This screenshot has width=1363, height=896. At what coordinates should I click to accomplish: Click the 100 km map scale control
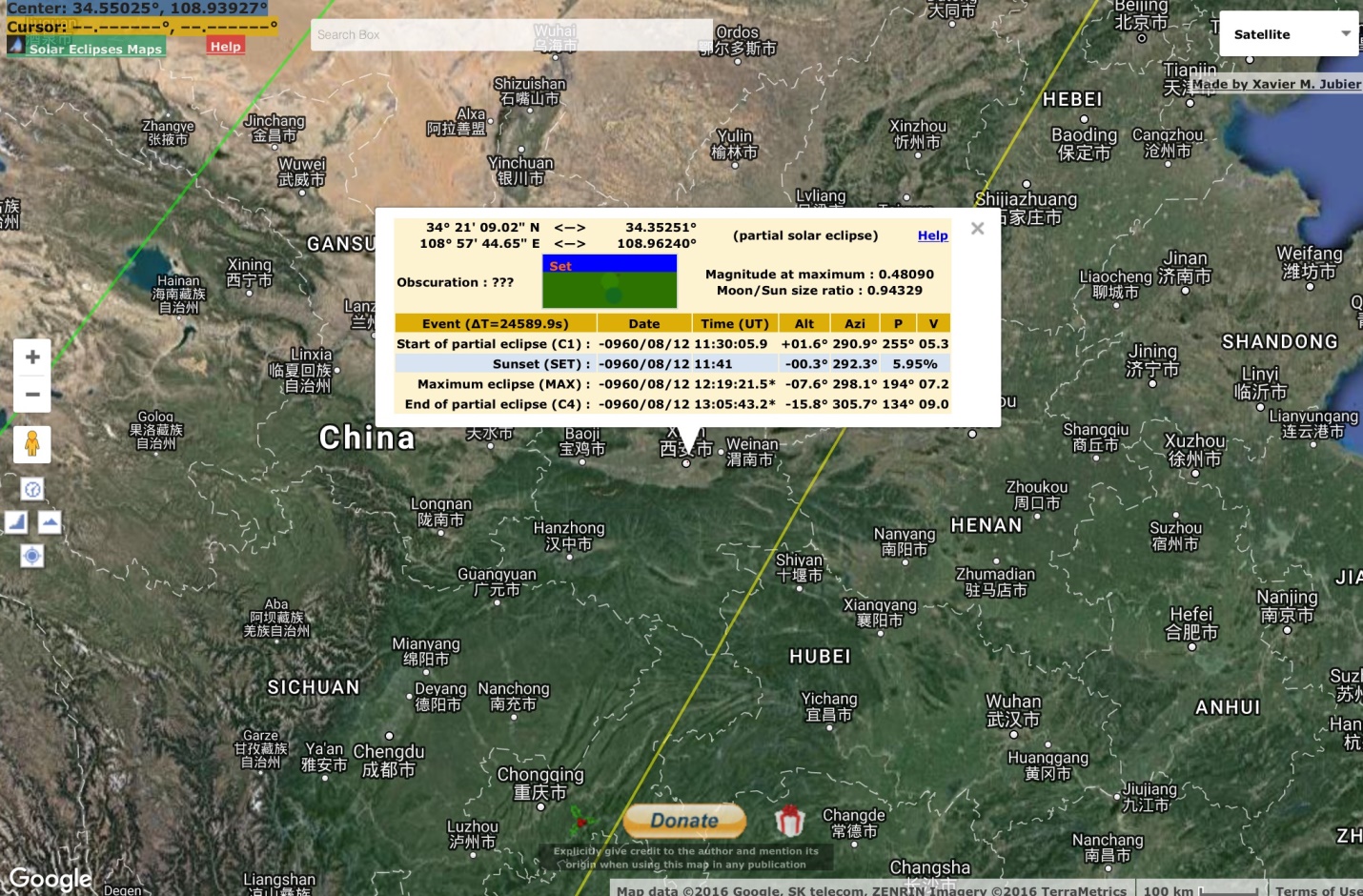[x=1203, y=890]
